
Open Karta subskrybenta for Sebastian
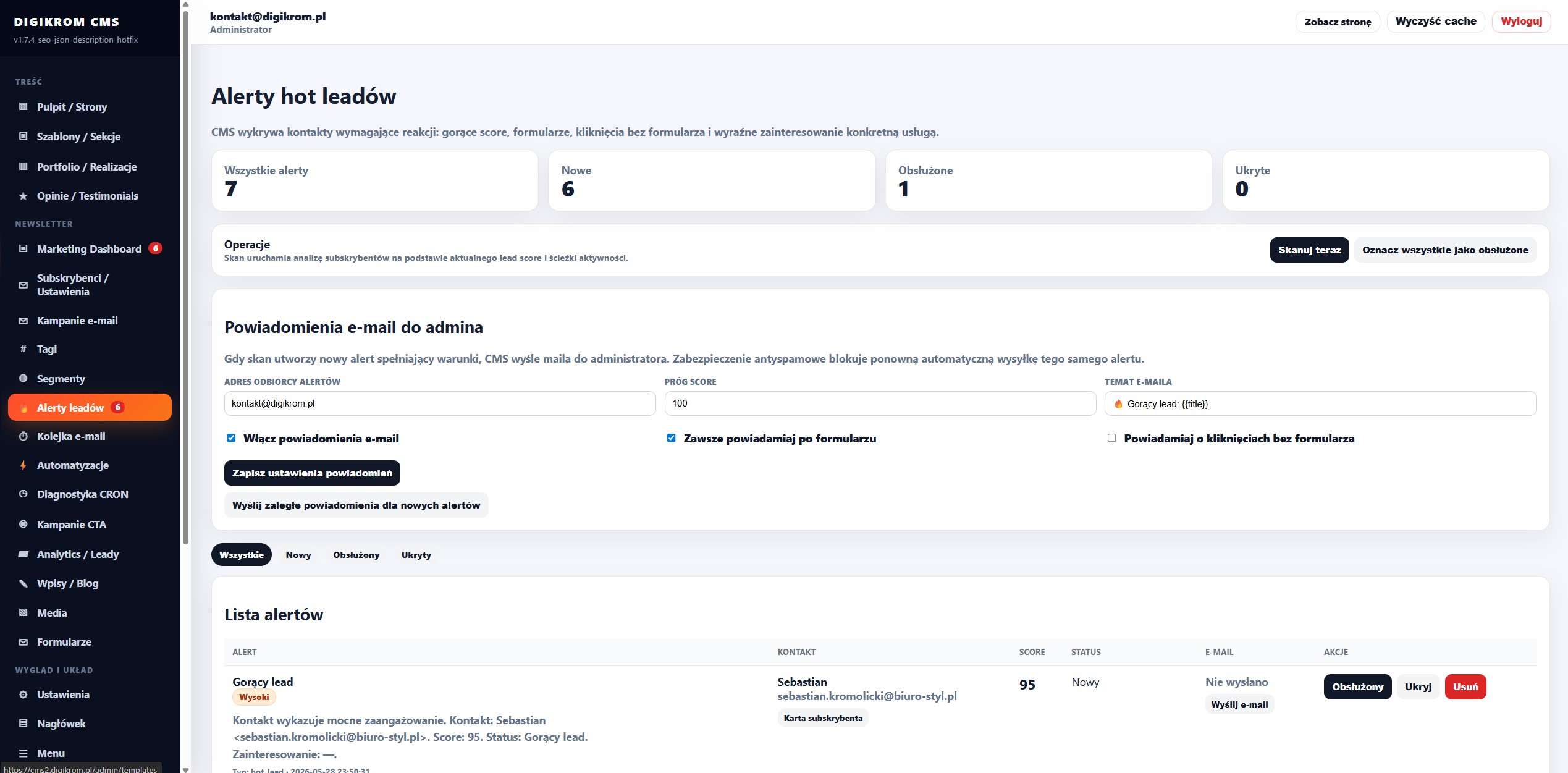(823, 718)
